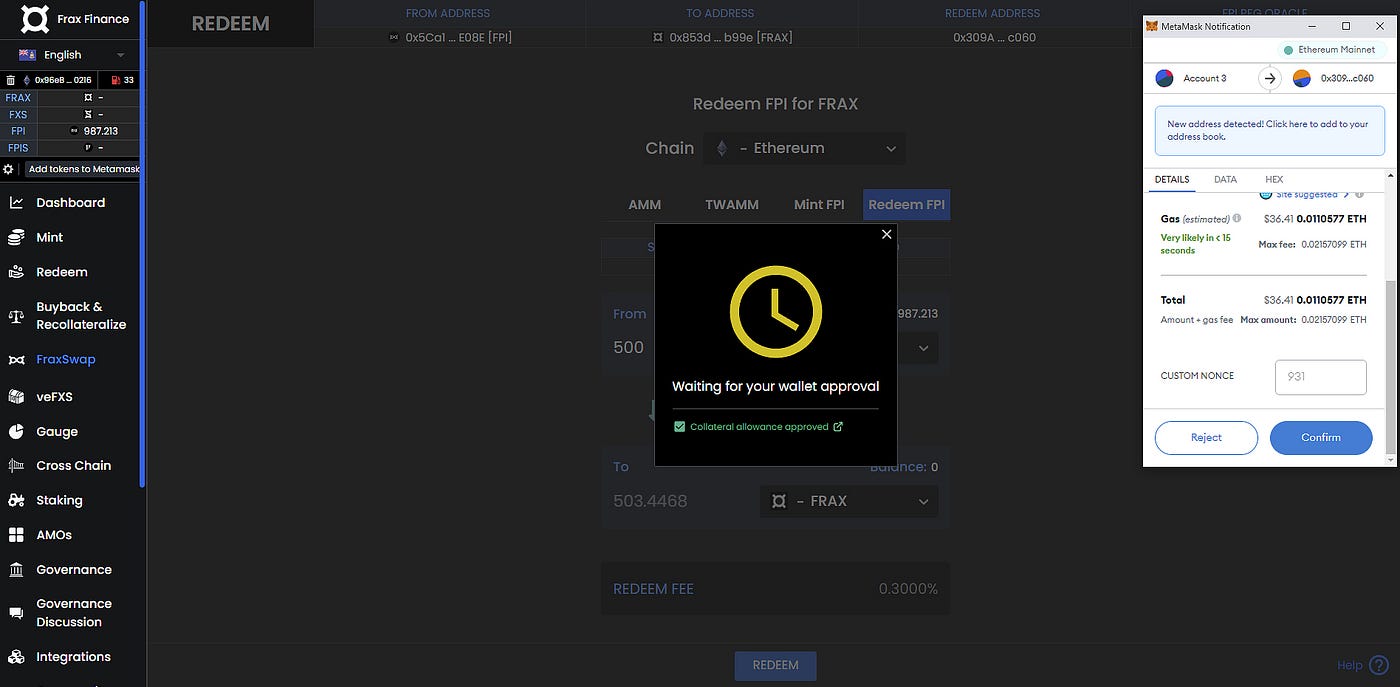1400x687 pixels.
Task: Click the yellow clock waiting icon
Action: pyautogui.click(x=776, y=312)
